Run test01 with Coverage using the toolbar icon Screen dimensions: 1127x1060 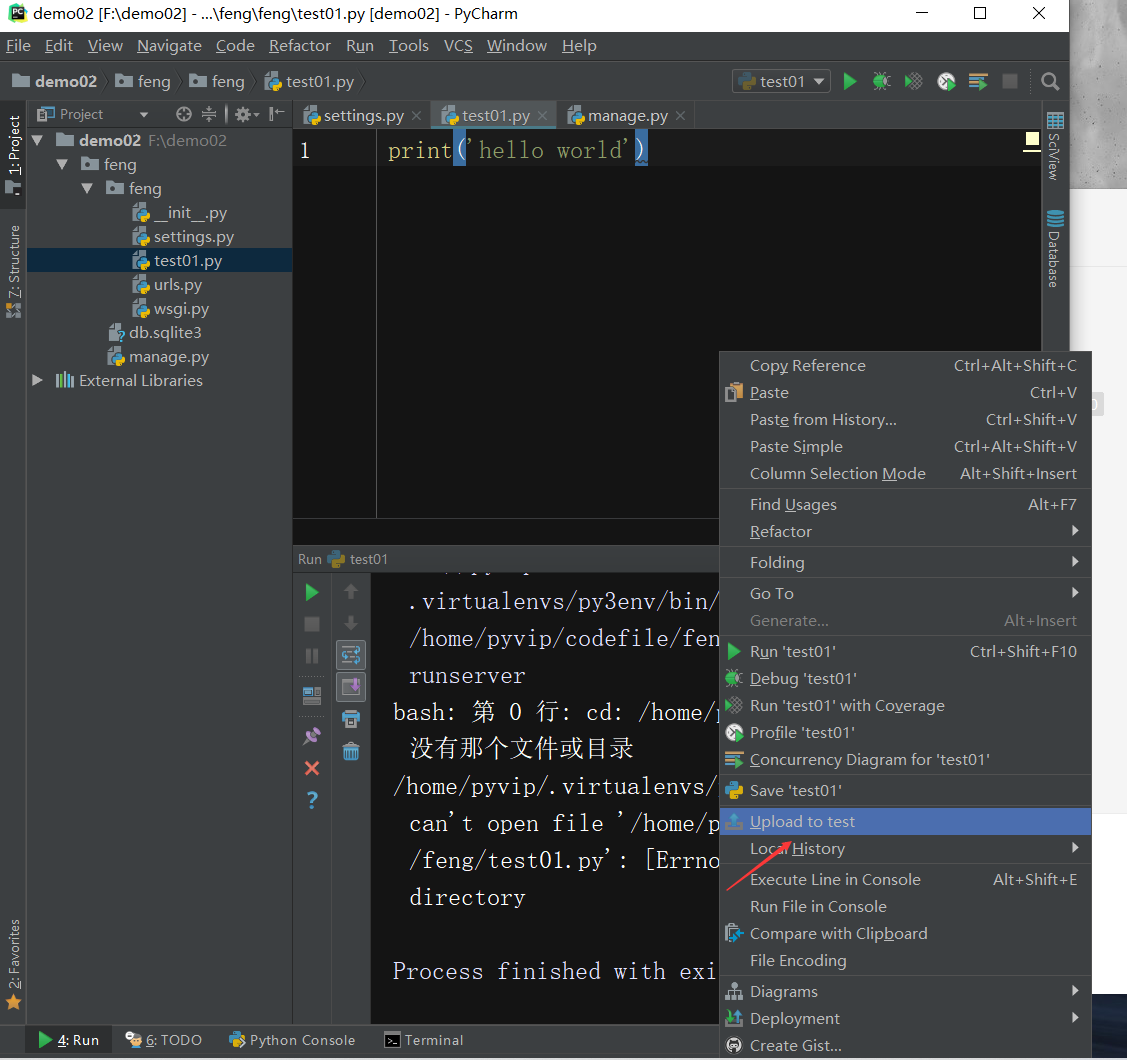(913, 82)
